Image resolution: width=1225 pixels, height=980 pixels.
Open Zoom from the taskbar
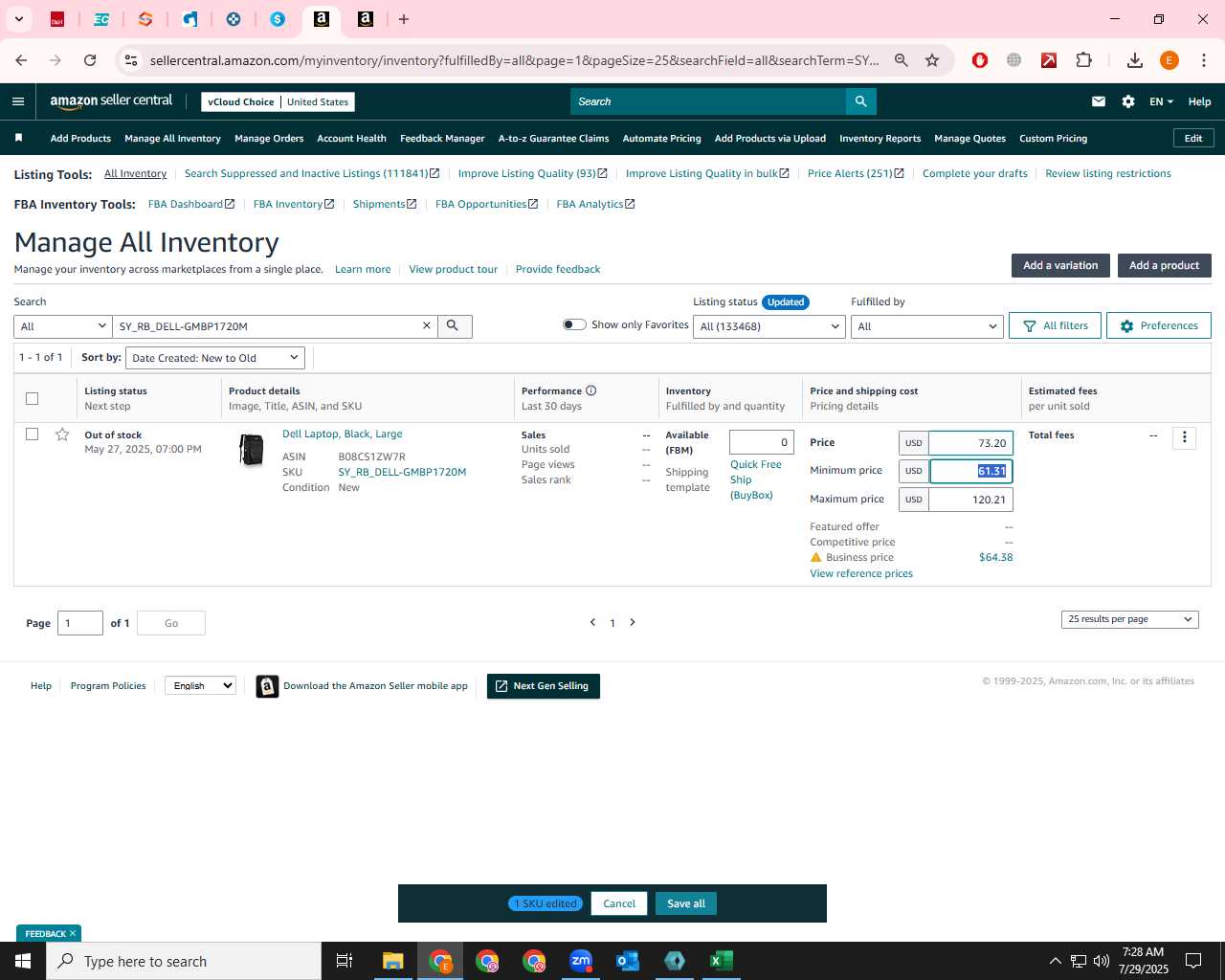tap(581, 961)
